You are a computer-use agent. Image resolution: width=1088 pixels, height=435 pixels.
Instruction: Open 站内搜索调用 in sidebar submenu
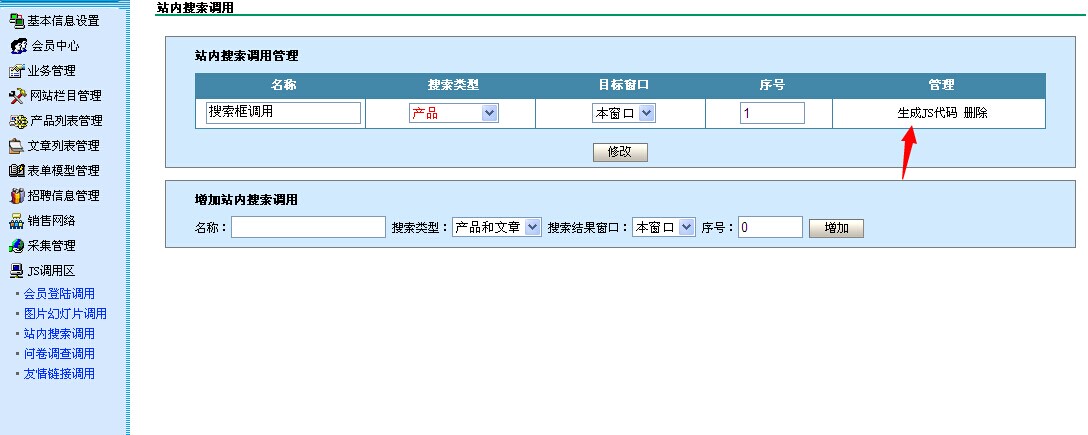click(59, 334)
